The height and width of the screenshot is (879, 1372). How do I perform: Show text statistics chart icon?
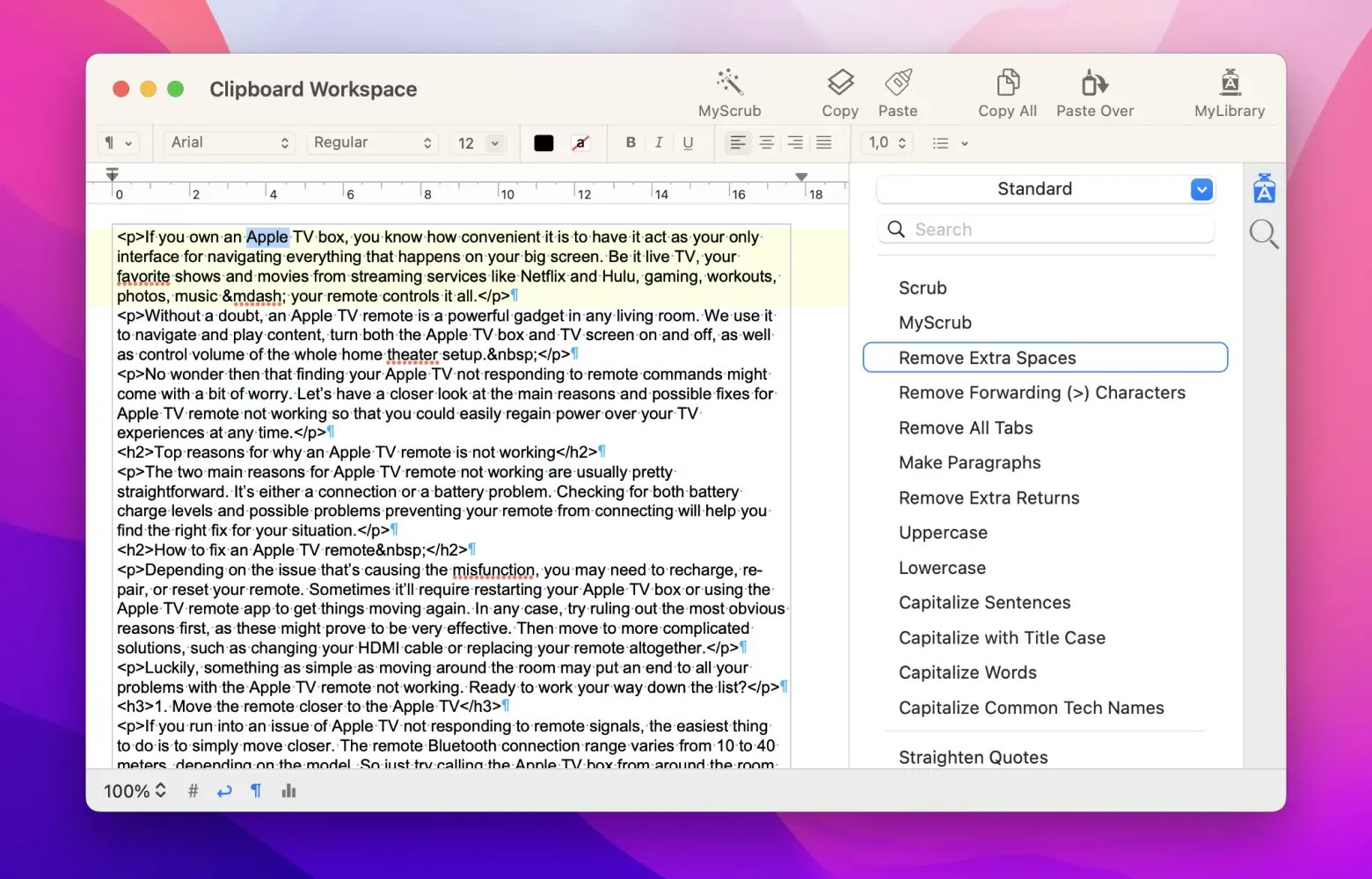point(288,791)
